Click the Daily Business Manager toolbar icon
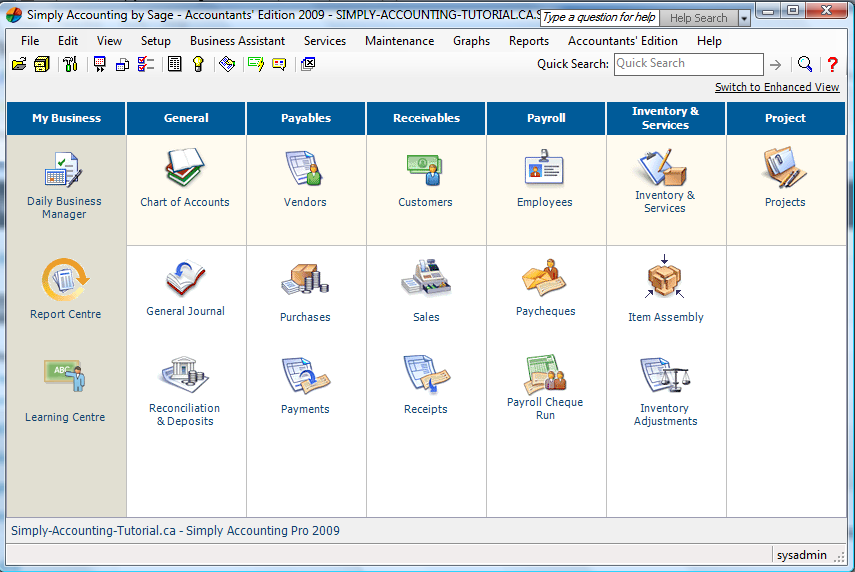Viewport: 855px width, 572px height. [122, 64]
